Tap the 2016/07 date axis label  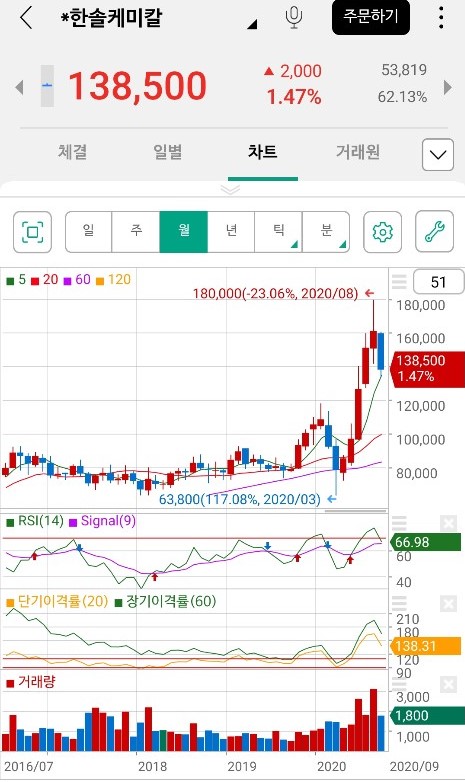(28, 766)
